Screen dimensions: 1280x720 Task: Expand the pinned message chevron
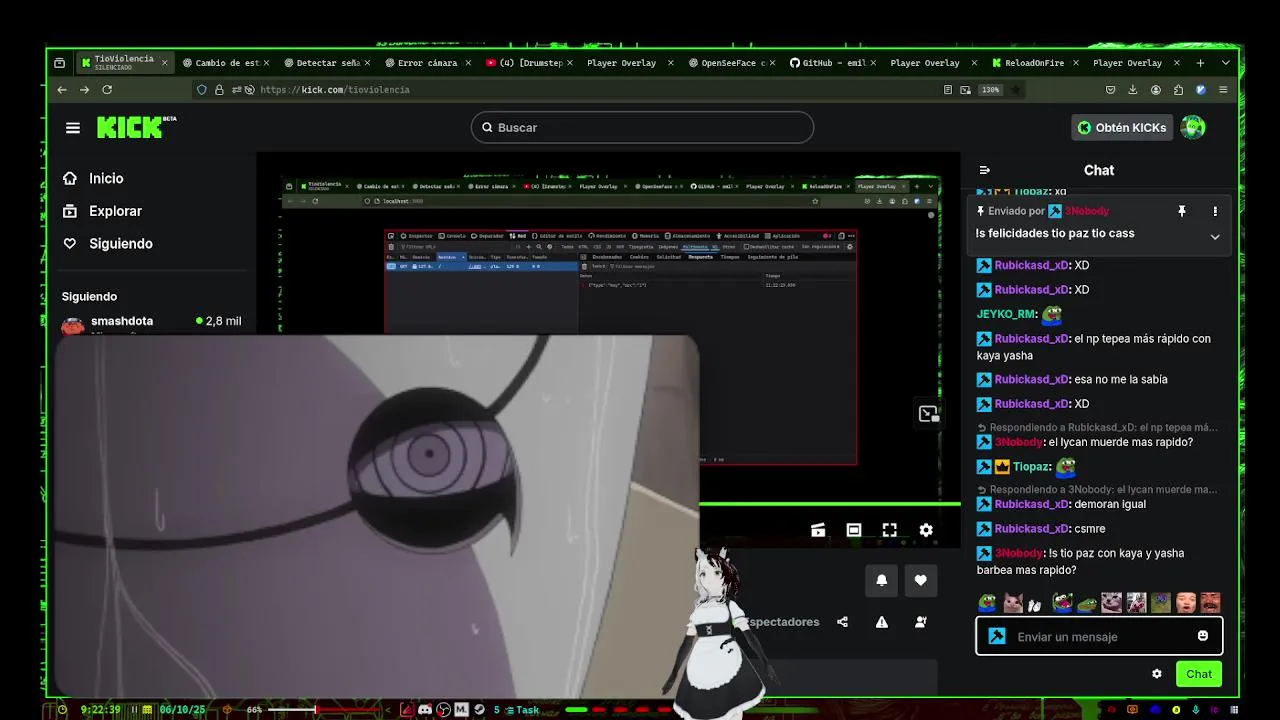(x=1215, y=237)
